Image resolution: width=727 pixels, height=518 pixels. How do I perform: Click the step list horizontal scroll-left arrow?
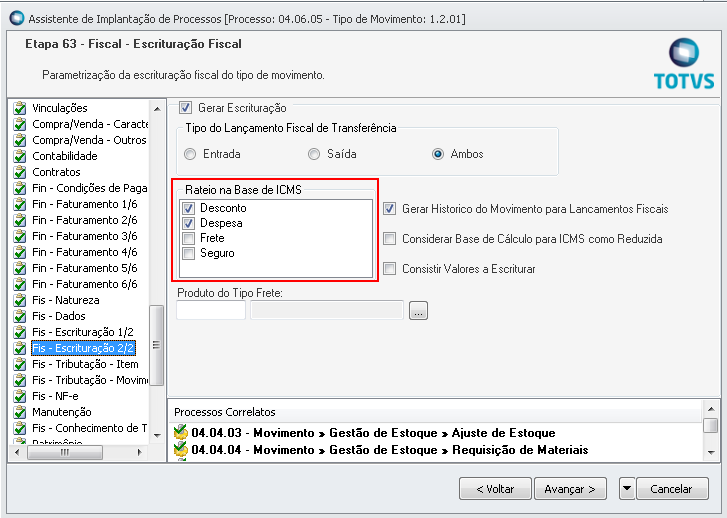pyautogui.click(x=17, y=452)
